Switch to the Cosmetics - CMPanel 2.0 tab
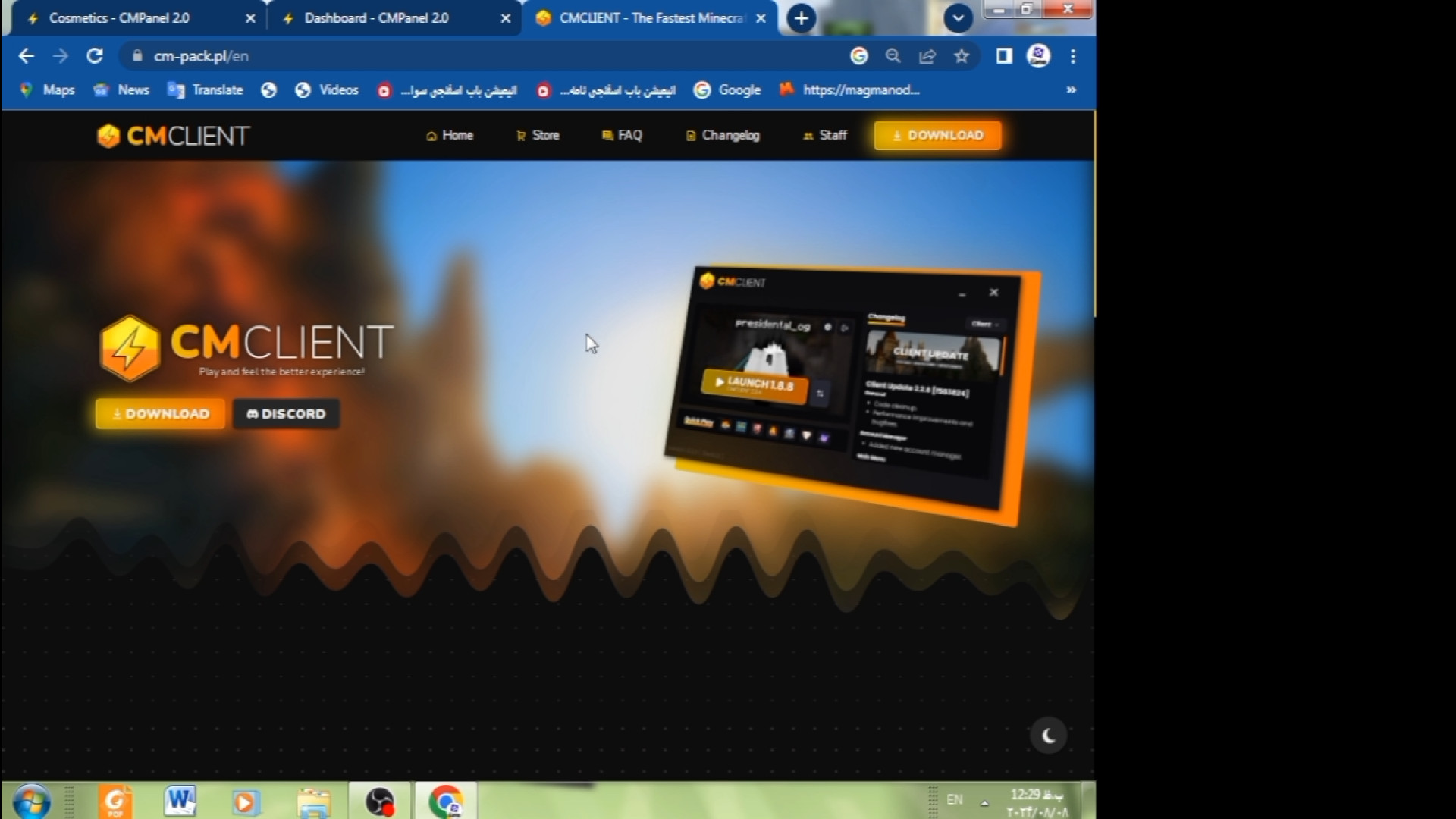Viewport: 1456px width, 819px height. click(119, 18)
